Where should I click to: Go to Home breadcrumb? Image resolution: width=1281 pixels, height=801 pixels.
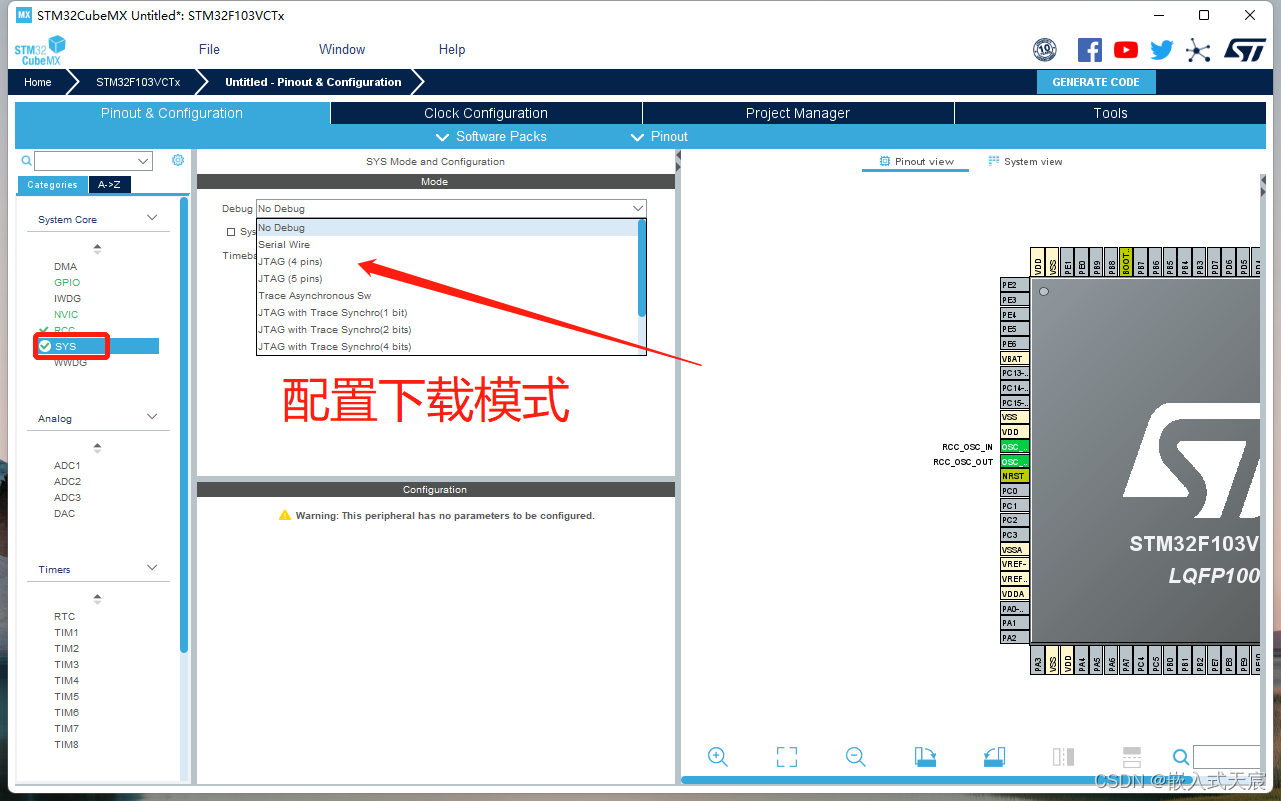38,82
